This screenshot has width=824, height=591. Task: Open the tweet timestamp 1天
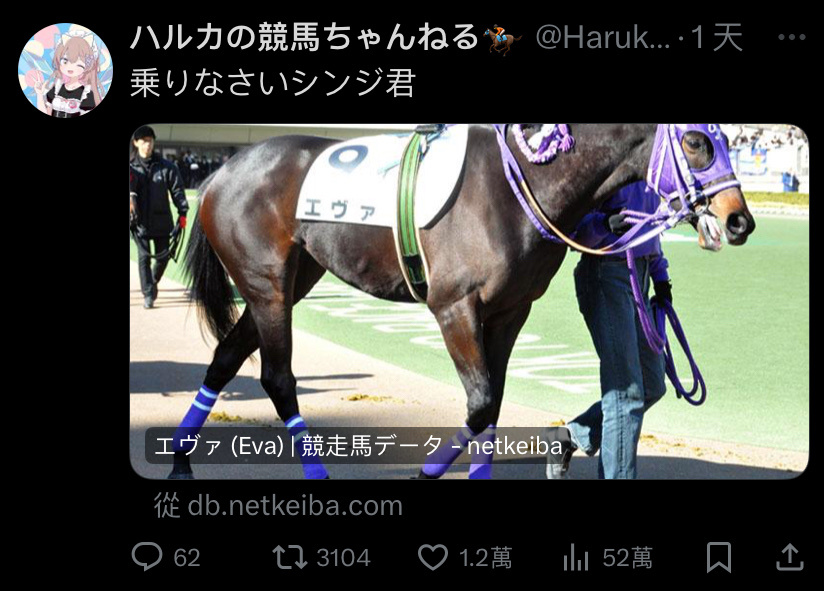coord(716,38)
